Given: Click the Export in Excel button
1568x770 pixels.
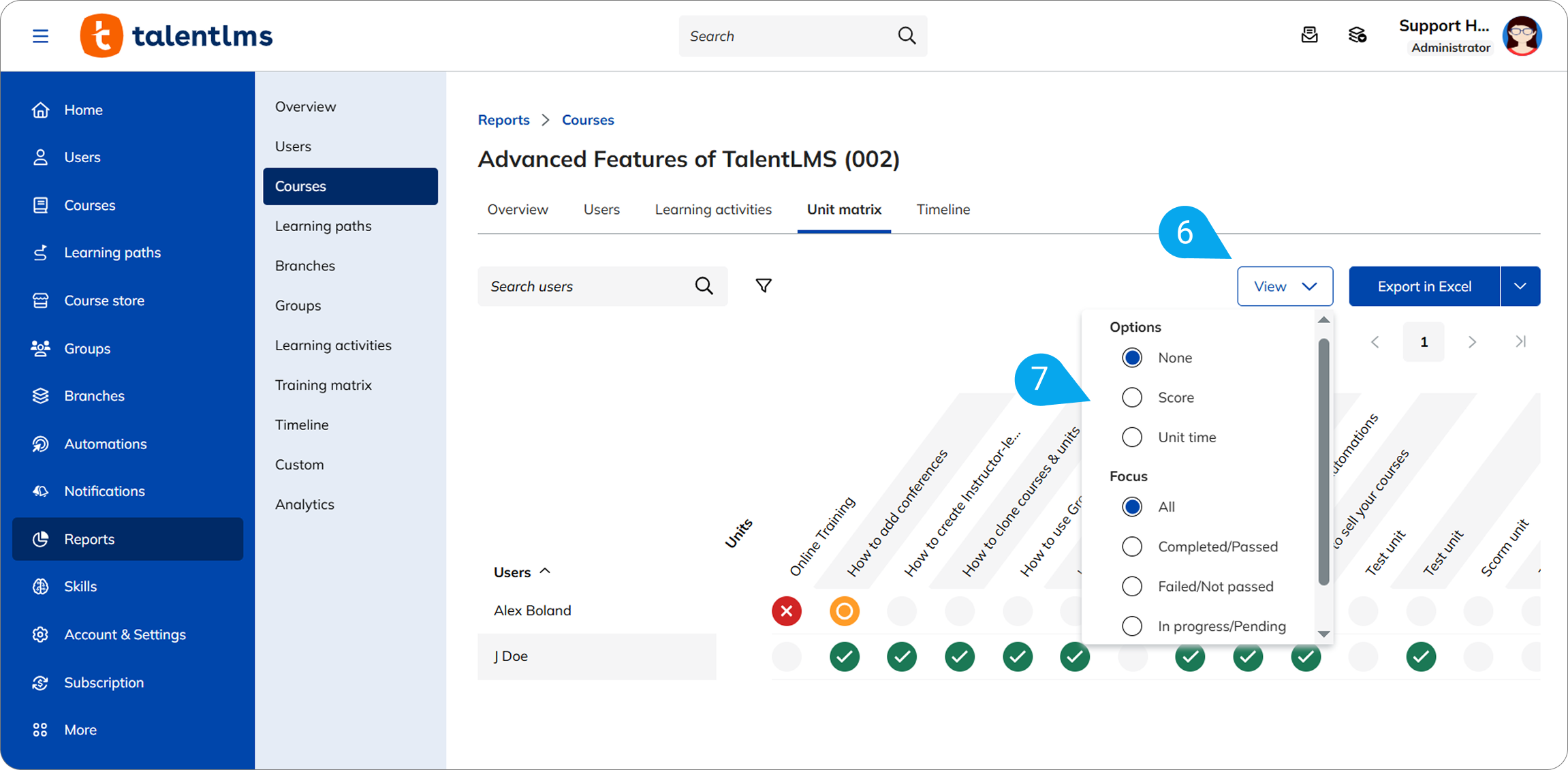Looking at the screenshot, I should [x=1424, y=286].
